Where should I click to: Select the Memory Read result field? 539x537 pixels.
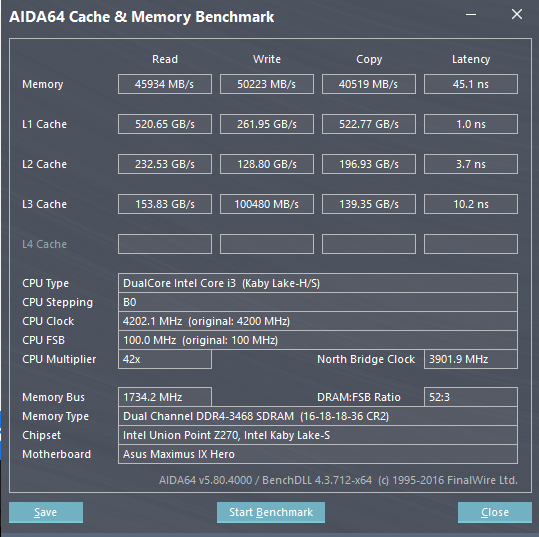(x=165, y=84)
